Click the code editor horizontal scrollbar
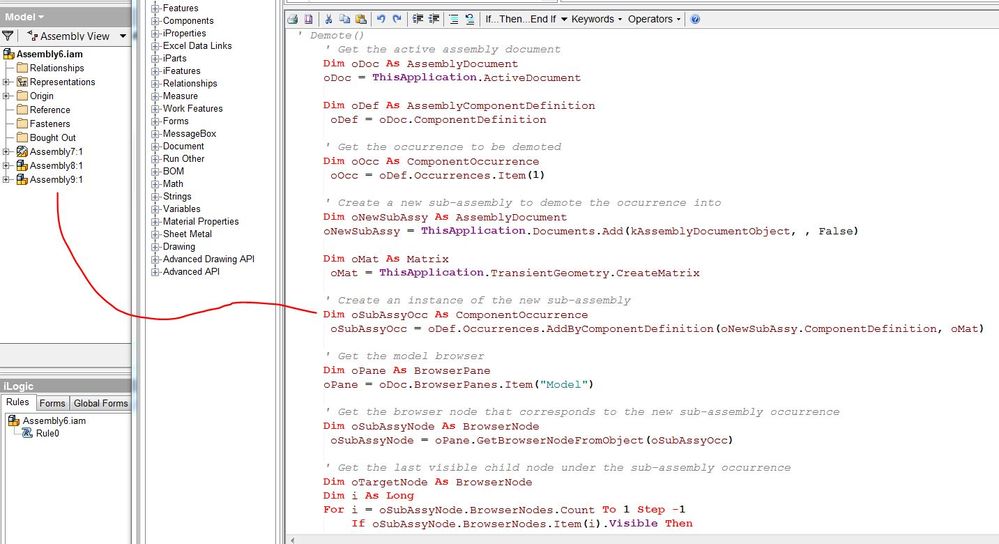Image resolution: width=999 pixels, height=544 pixels. (642, 540)
